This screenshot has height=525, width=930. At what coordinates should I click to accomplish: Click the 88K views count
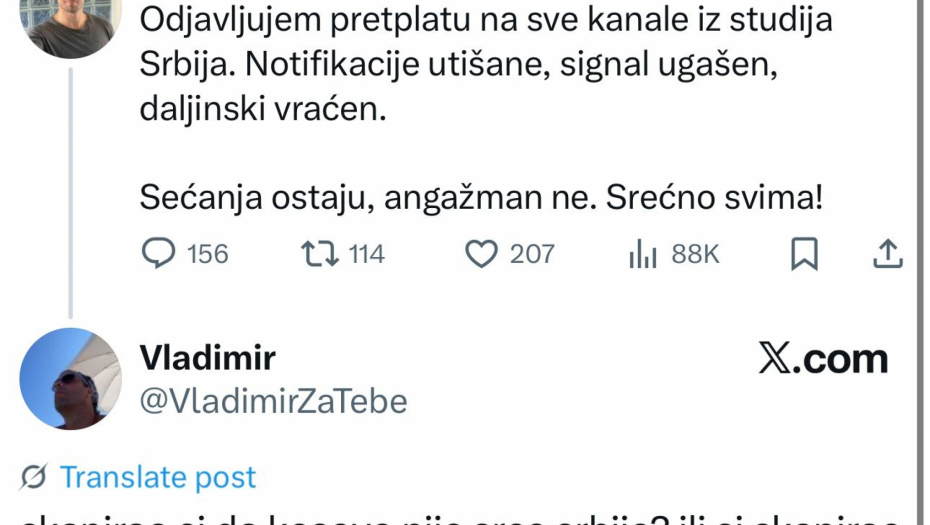click(x=695, y=254)
